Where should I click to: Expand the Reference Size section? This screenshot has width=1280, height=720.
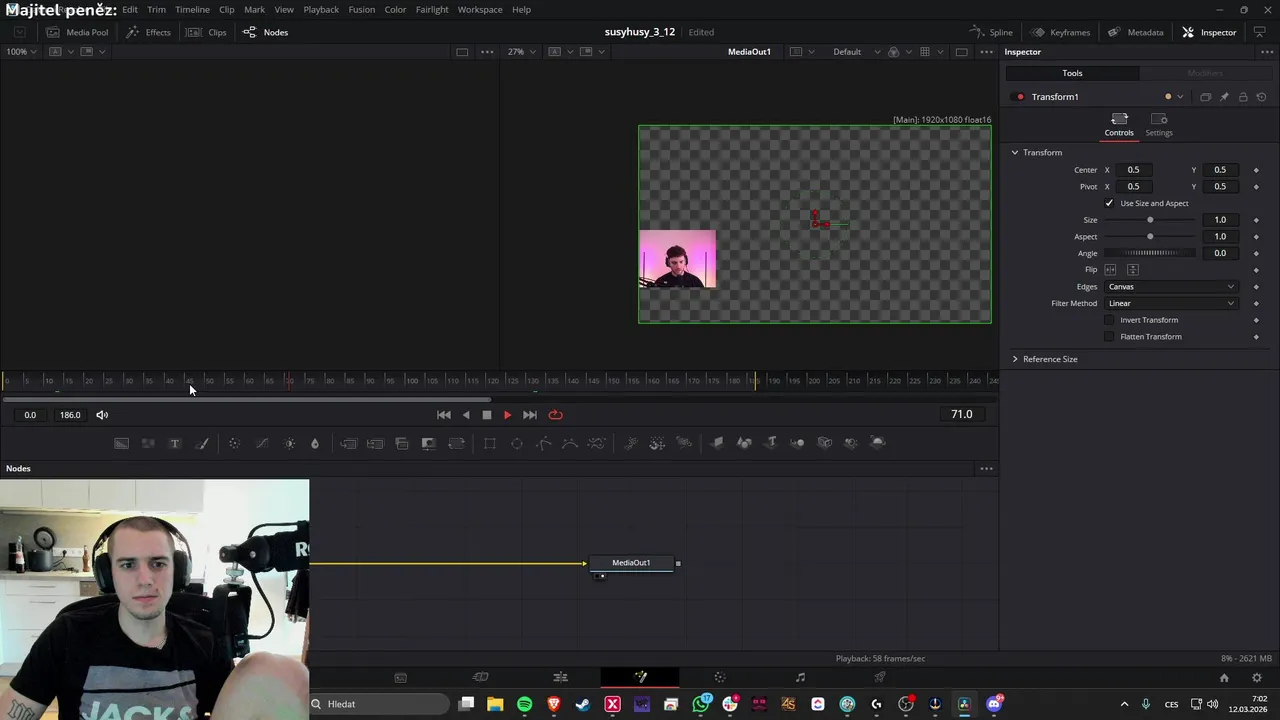point(1015,359)
